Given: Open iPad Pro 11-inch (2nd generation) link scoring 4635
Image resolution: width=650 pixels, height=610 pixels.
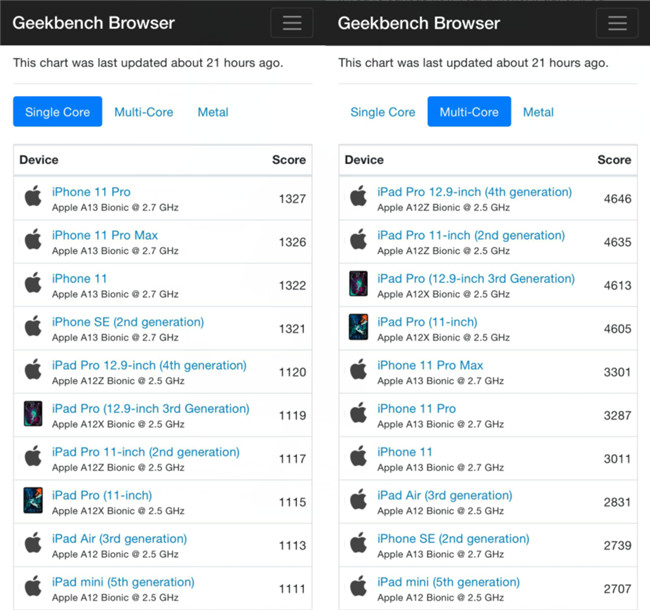Looking at the screenshot, I should coord(471,235).
